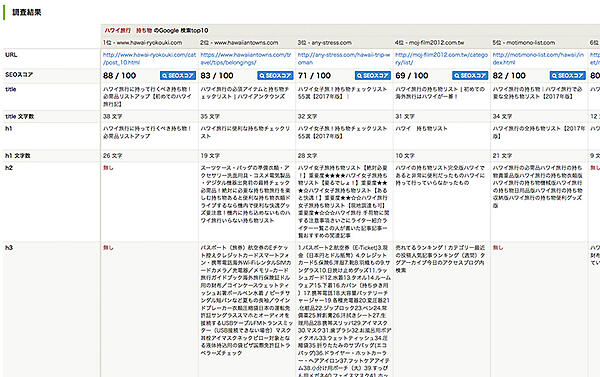
Task: Click the 82 / 100 score value
Action: 509,75
